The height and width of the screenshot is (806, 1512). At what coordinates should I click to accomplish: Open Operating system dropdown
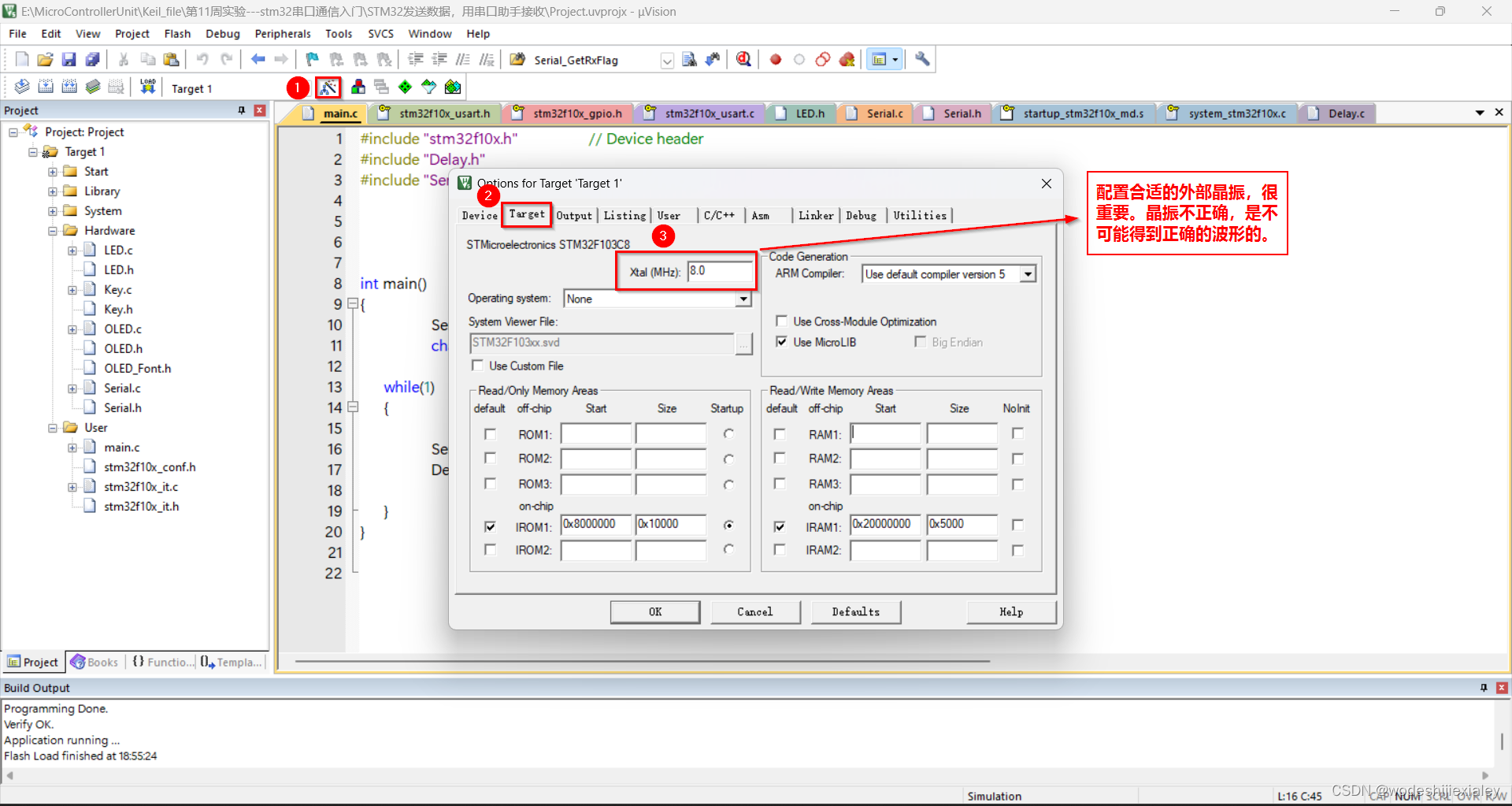click(x=743, y=299)
